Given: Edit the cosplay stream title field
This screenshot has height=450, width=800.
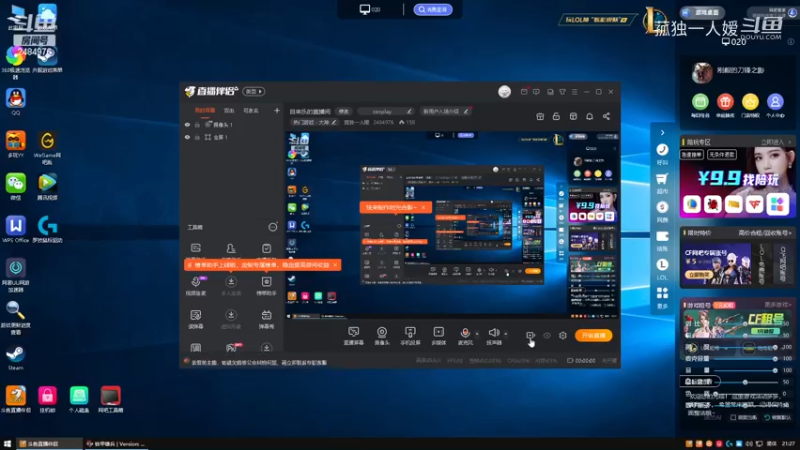Looking at the screenshot, I should pos(386,111).
